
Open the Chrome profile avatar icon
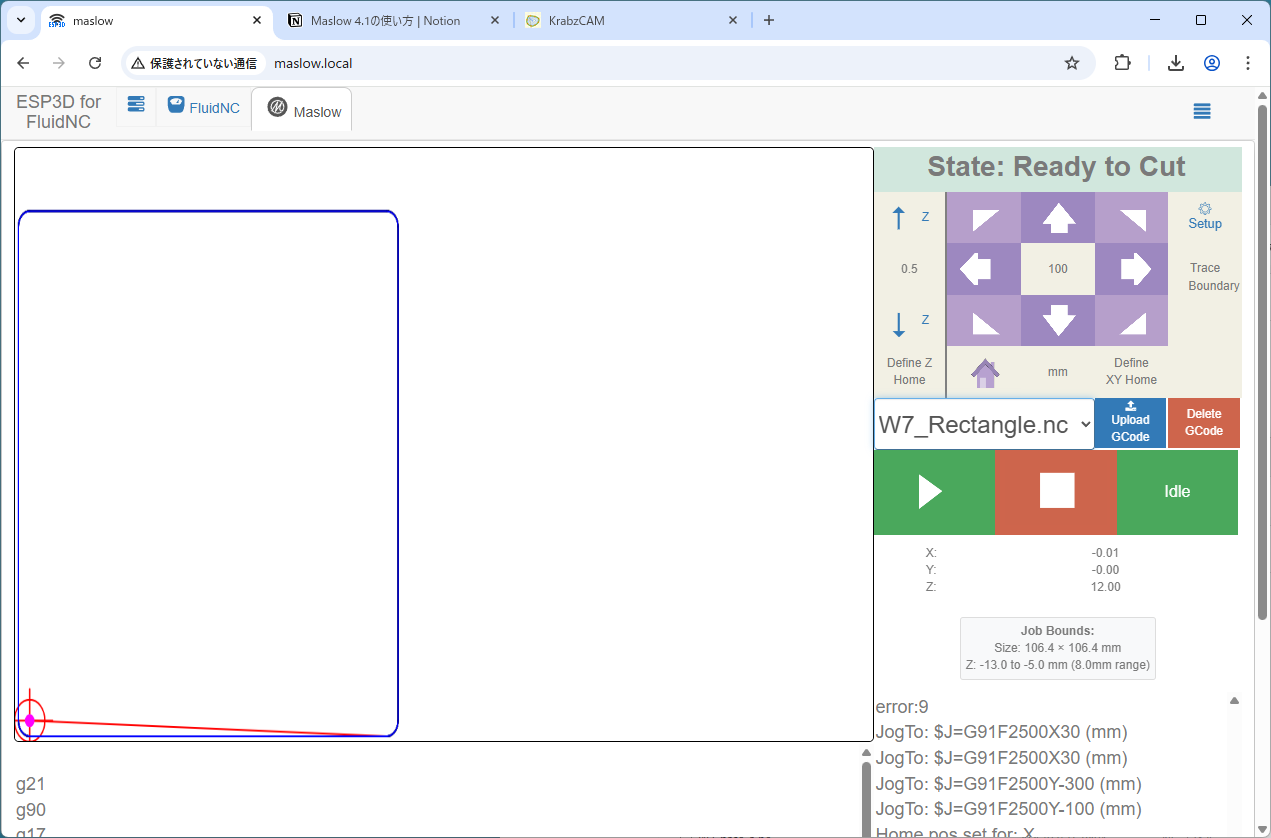[x=1212, y=63]
